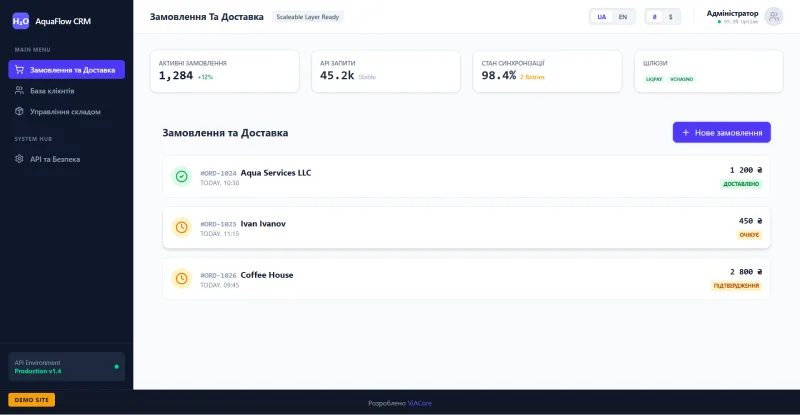The width and height of the screenshot is (800, 415).
Task: Click the 2 Retries warning text
Action: 532,77
